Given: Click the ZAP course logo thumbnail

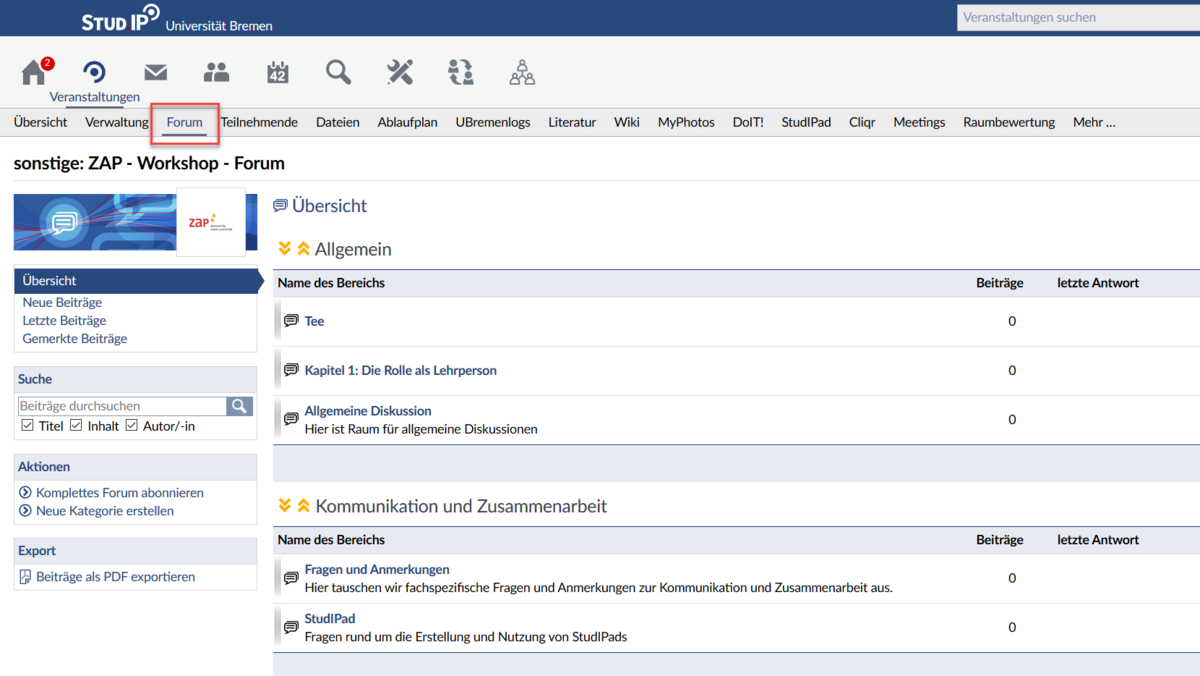Looking at the screenshot, I should tap(211, 221).
